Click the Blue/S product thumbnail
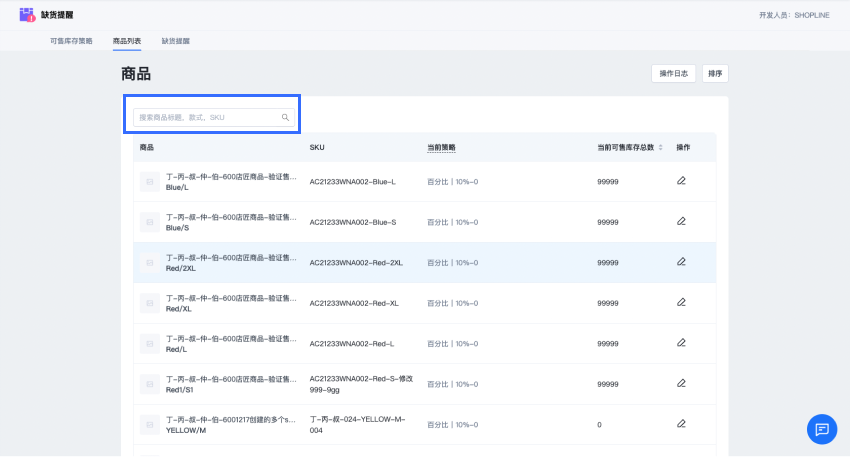The width and height of the screenshot is (850, 457). pos(150,222)
